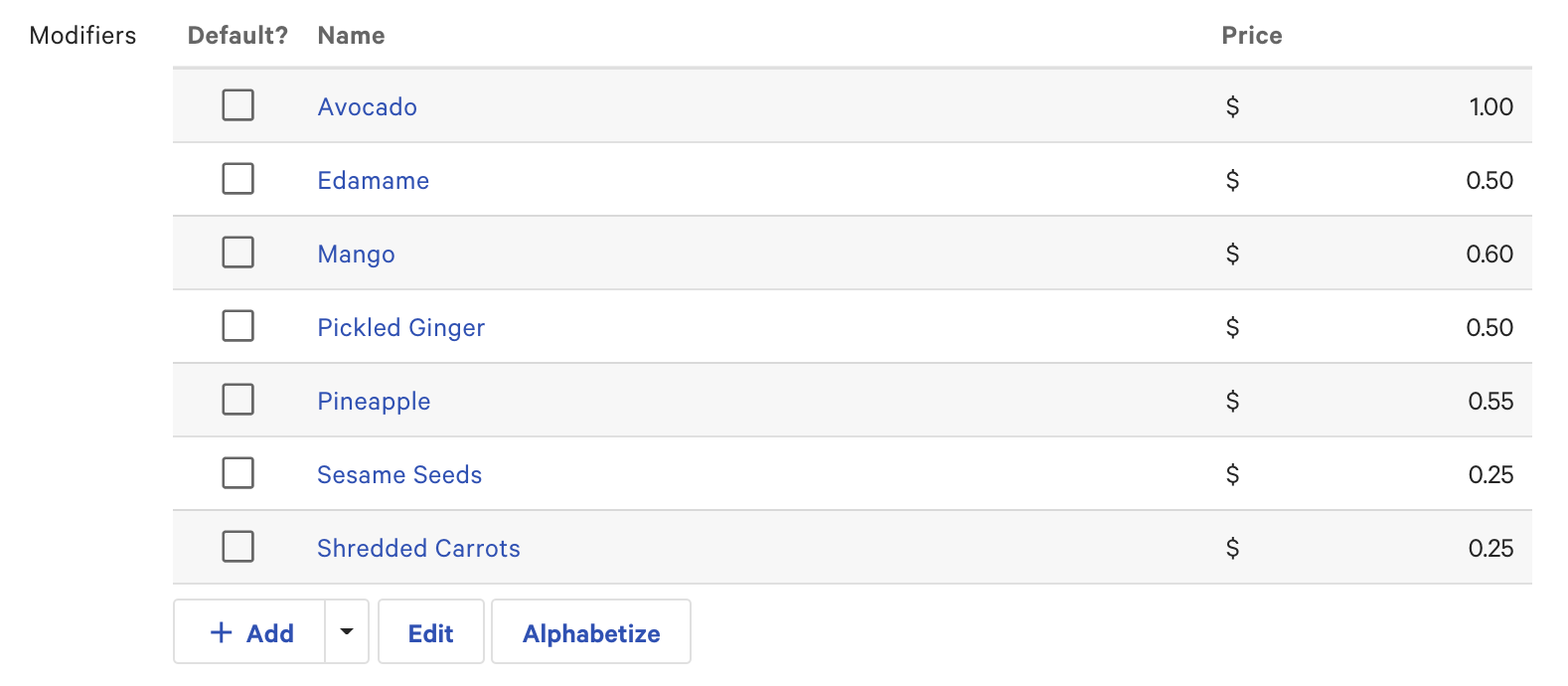Check the Default box for Edamame
This screenshot has width=1568, height=686.
(x=237, y=179)
